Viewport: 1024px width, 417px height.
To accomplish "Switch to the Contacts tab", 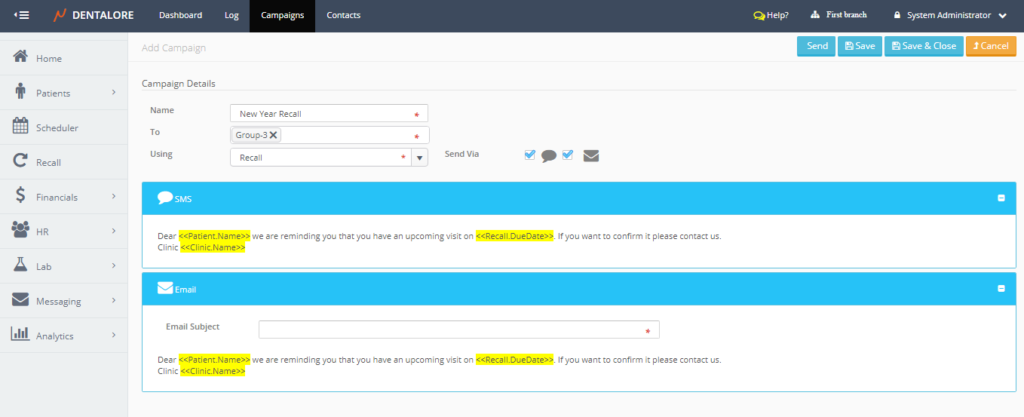I will point(343,16).
